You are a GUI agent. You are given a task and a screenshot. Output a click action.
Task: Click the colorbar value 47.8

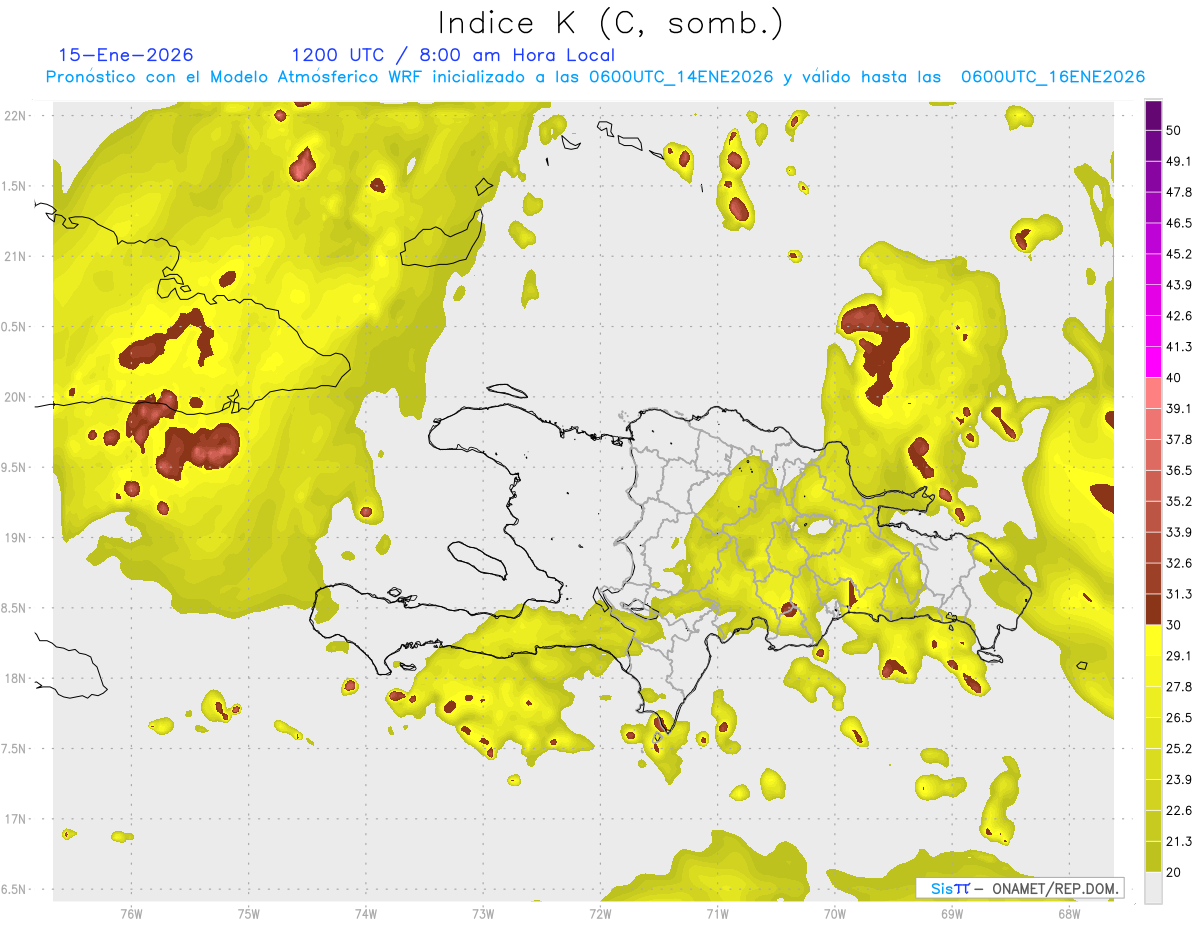point(1179,192)
